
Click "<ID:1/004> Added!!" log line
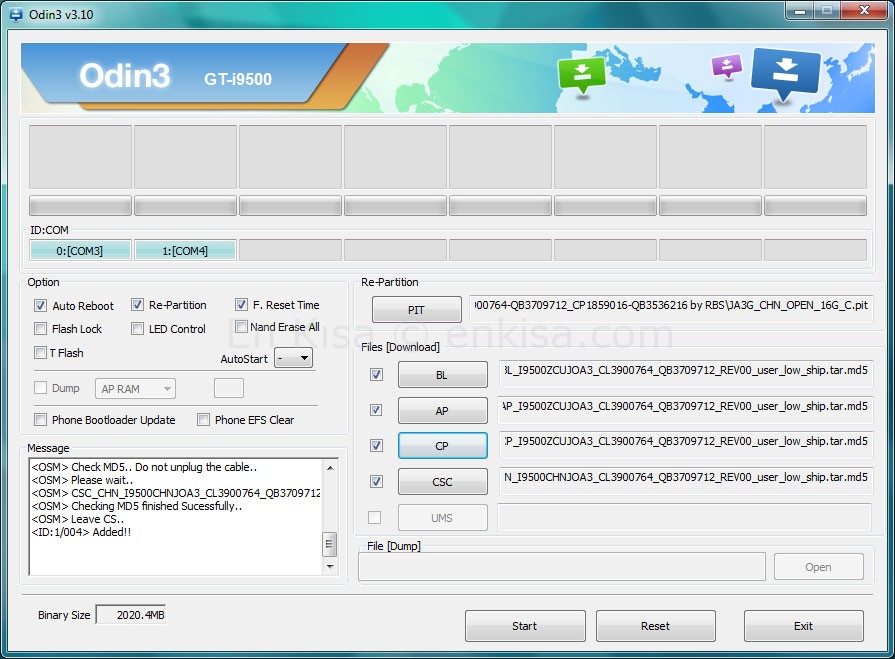click(x=81, y=532)
